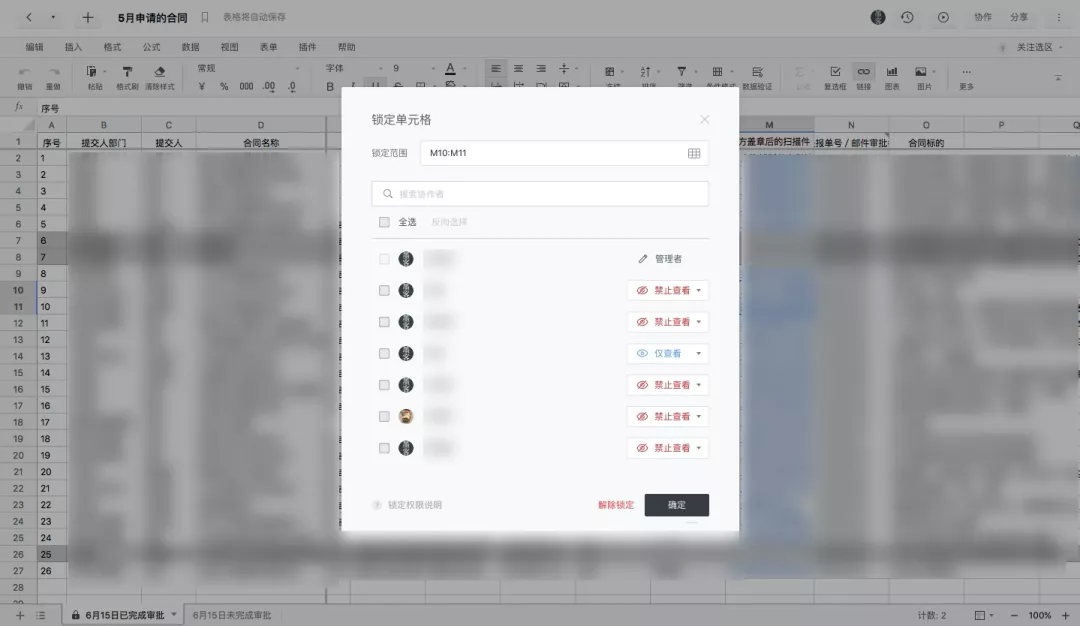Open the font color swatch picker
1080x626 pixels.
pos(450,68)
